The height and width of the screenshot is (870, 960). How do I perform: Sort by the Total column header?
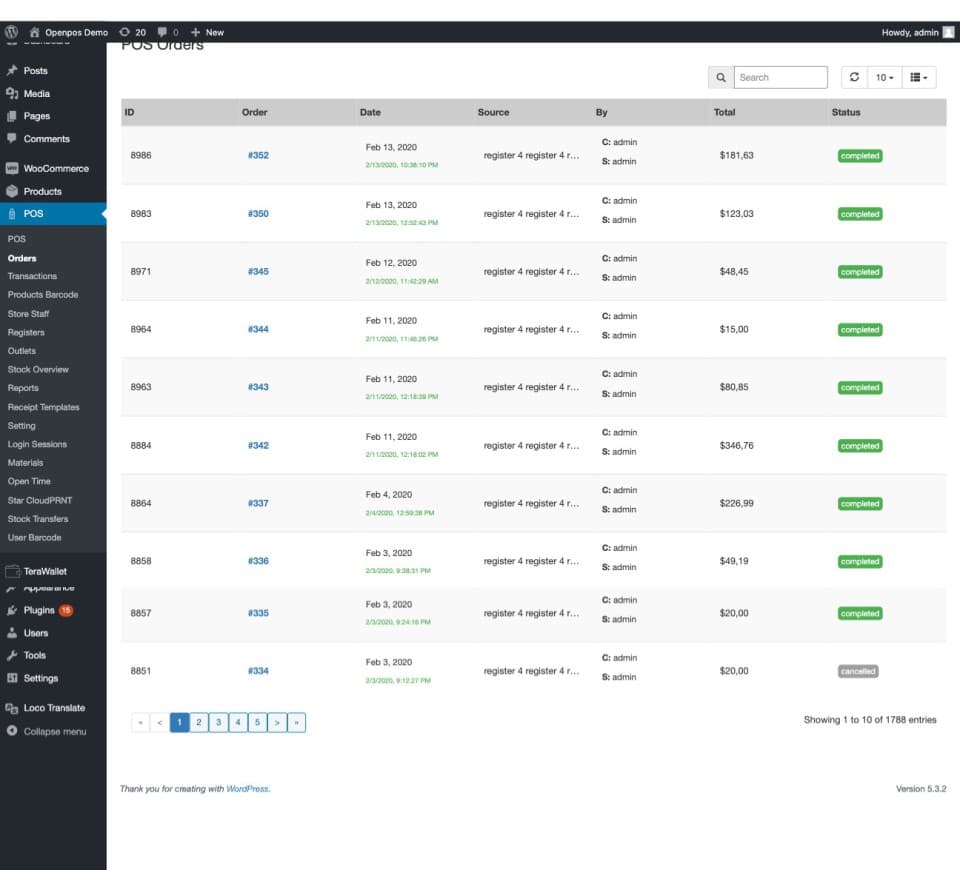click(x=724, y=113)
